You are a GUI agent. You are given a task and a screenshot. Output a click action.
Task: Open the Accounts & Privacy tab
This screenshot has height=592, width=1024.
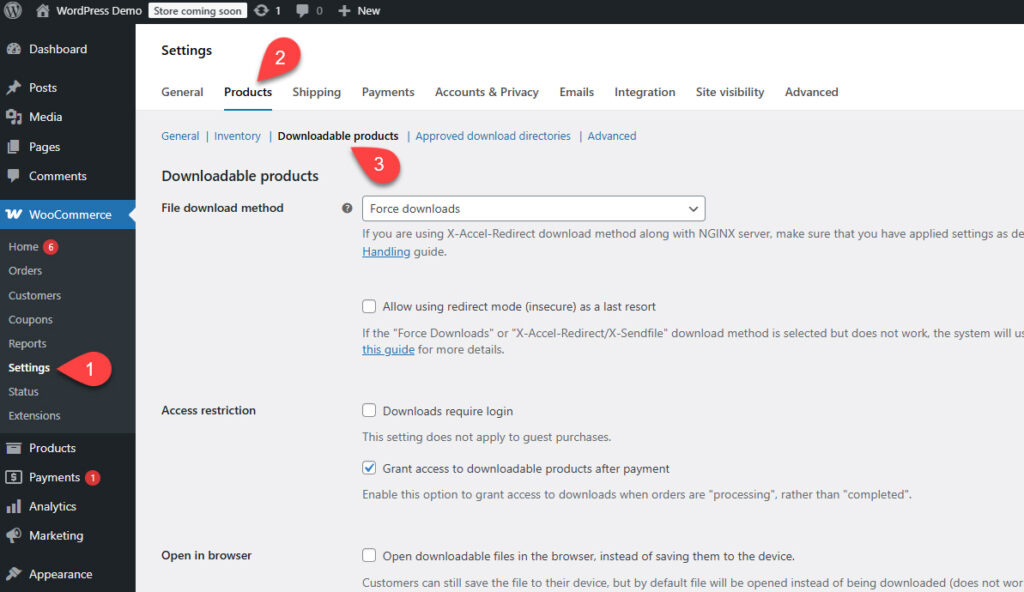[487, 92]
